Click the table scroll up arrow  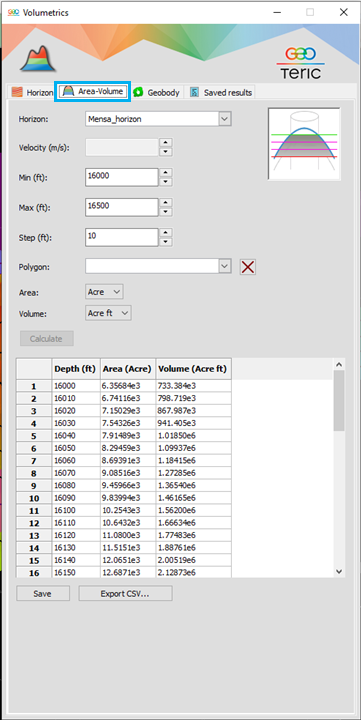(339, 365)
